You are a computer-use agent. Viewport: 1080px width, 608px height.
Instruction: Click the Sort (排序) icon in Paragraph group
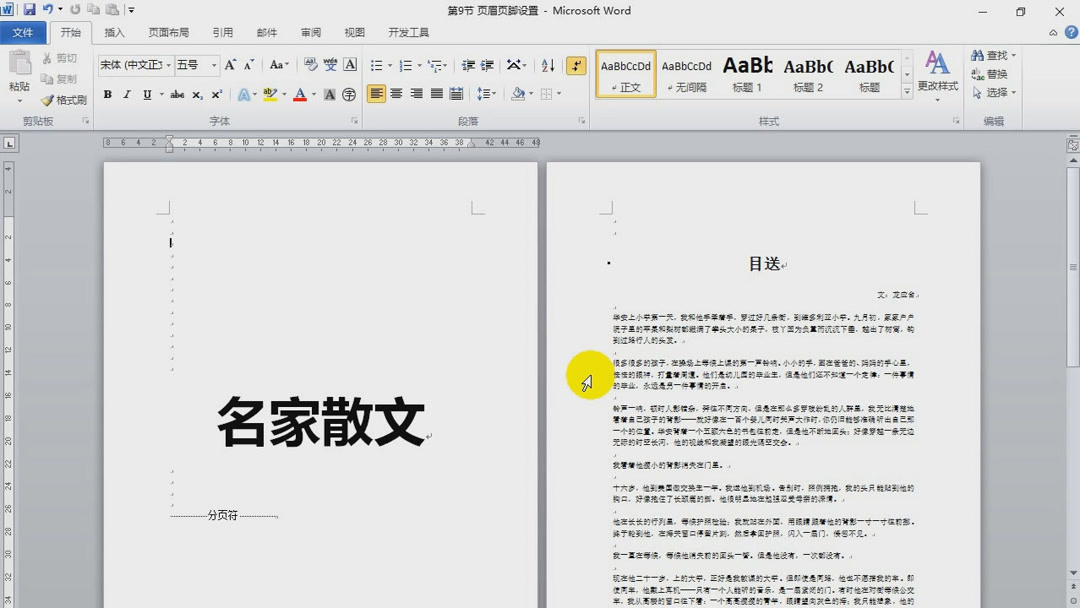click(546, 66)
